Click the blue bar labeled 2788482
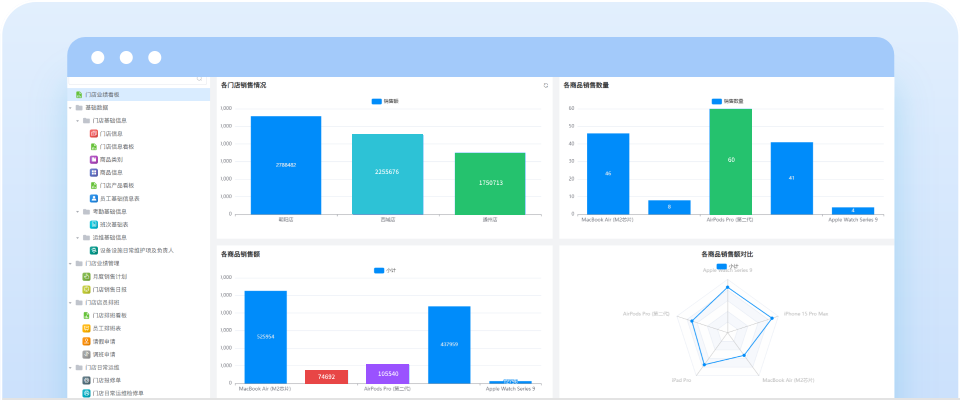The height and width of the screenshot is (400, 960). click(x=286, y=165)
